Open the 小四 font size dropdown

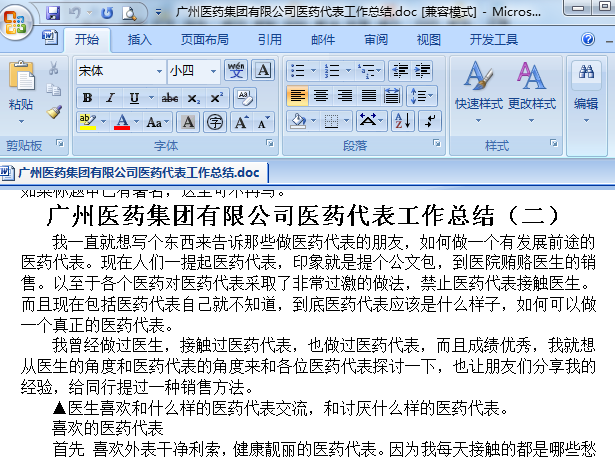click(x=213, y=71)
